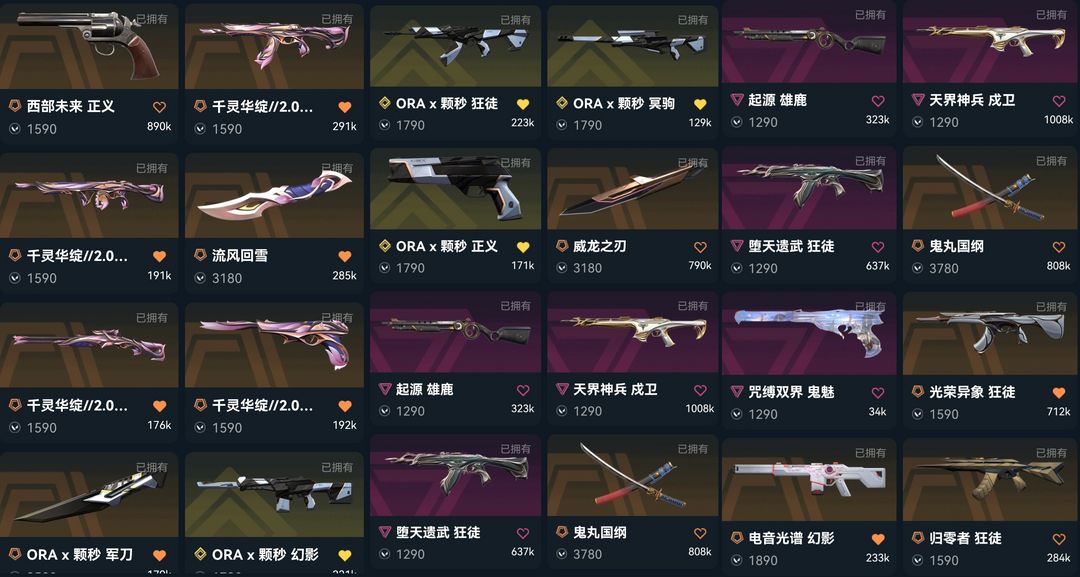Select the 威龙之刃 blade preview image
The height and width of the screenshot is (577, 1080).
coord(632,189)
